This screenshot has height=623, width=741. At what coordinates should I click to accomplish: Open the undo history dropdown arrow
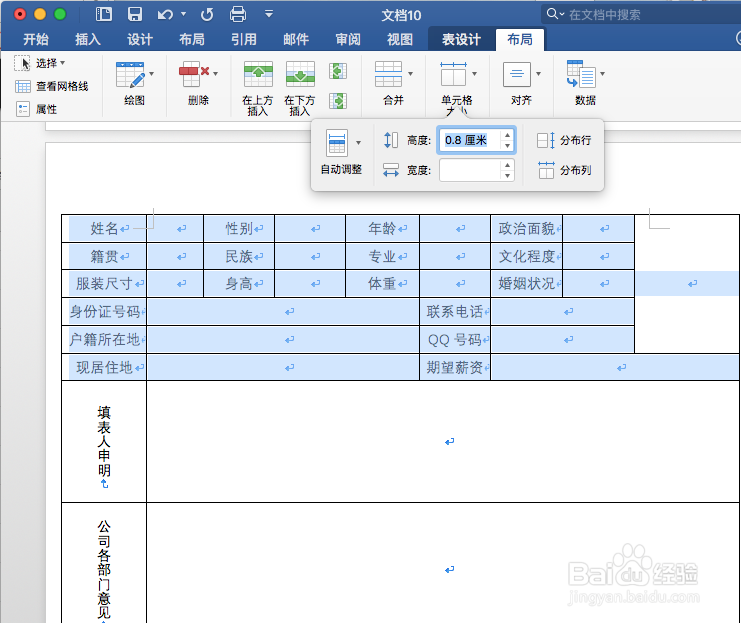point(183,15)
